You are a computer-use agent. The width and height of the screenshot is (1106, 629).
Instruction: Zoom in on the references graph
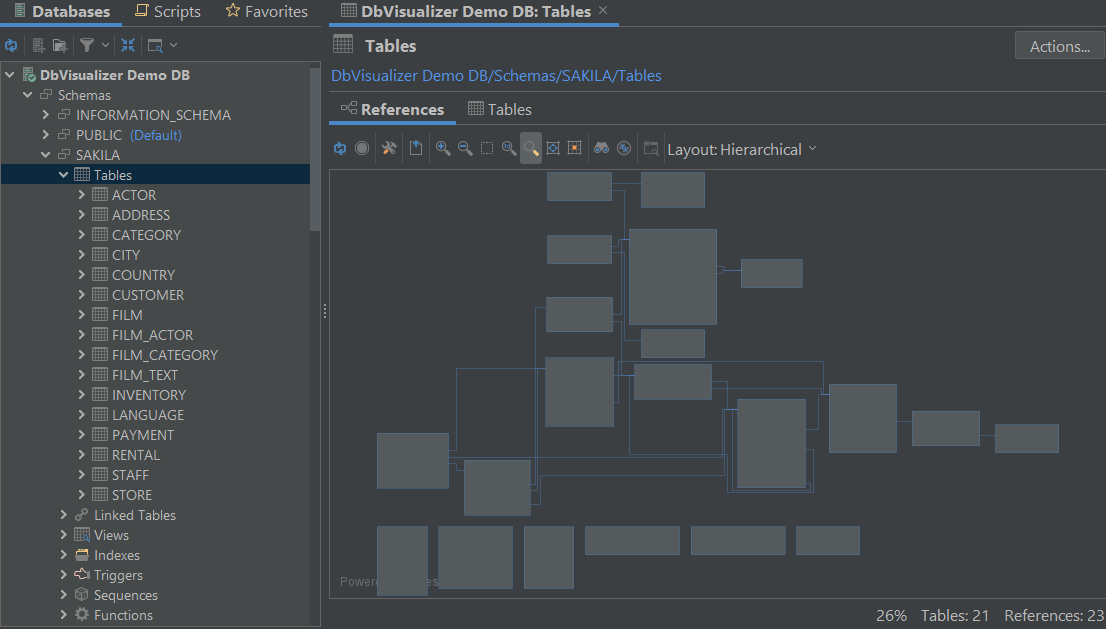point(443,148)
